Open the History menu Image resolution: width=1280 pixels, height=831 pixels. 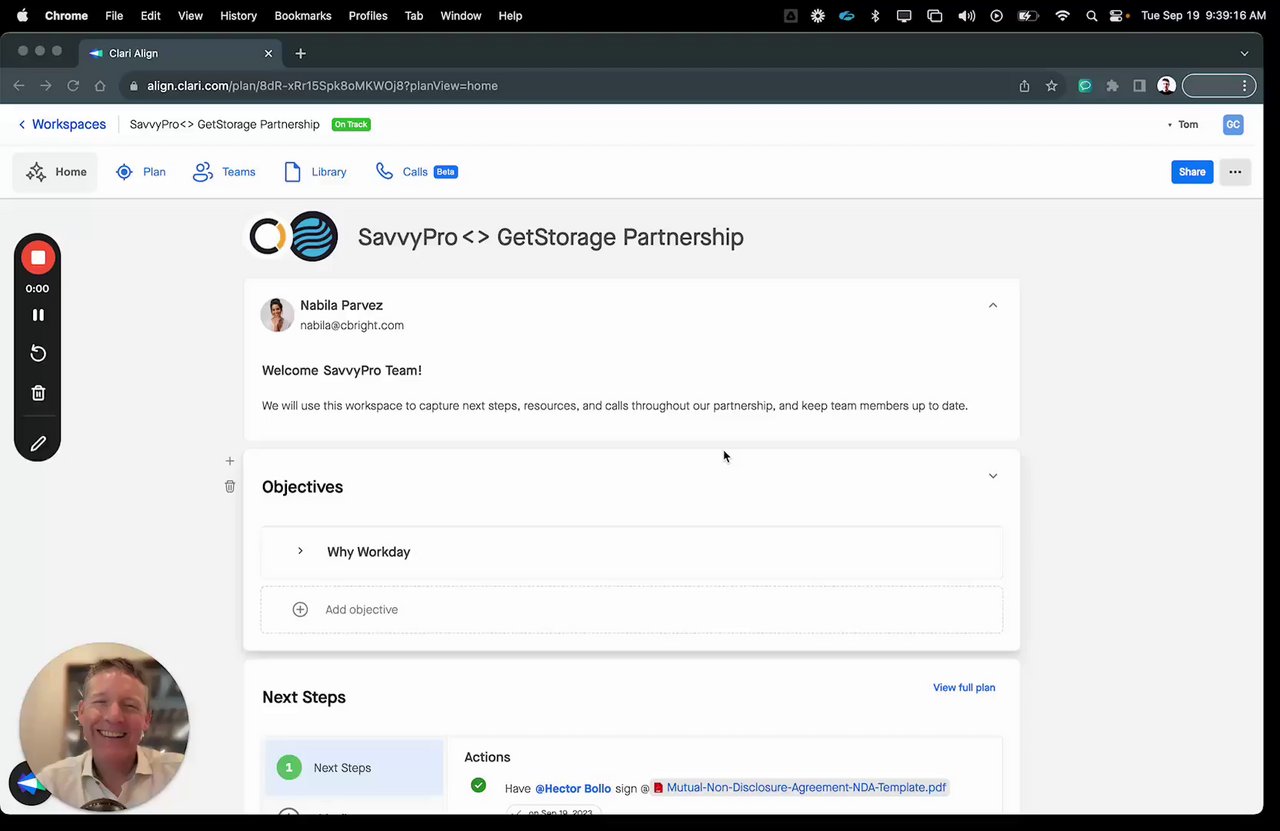[x=238, y=15]
